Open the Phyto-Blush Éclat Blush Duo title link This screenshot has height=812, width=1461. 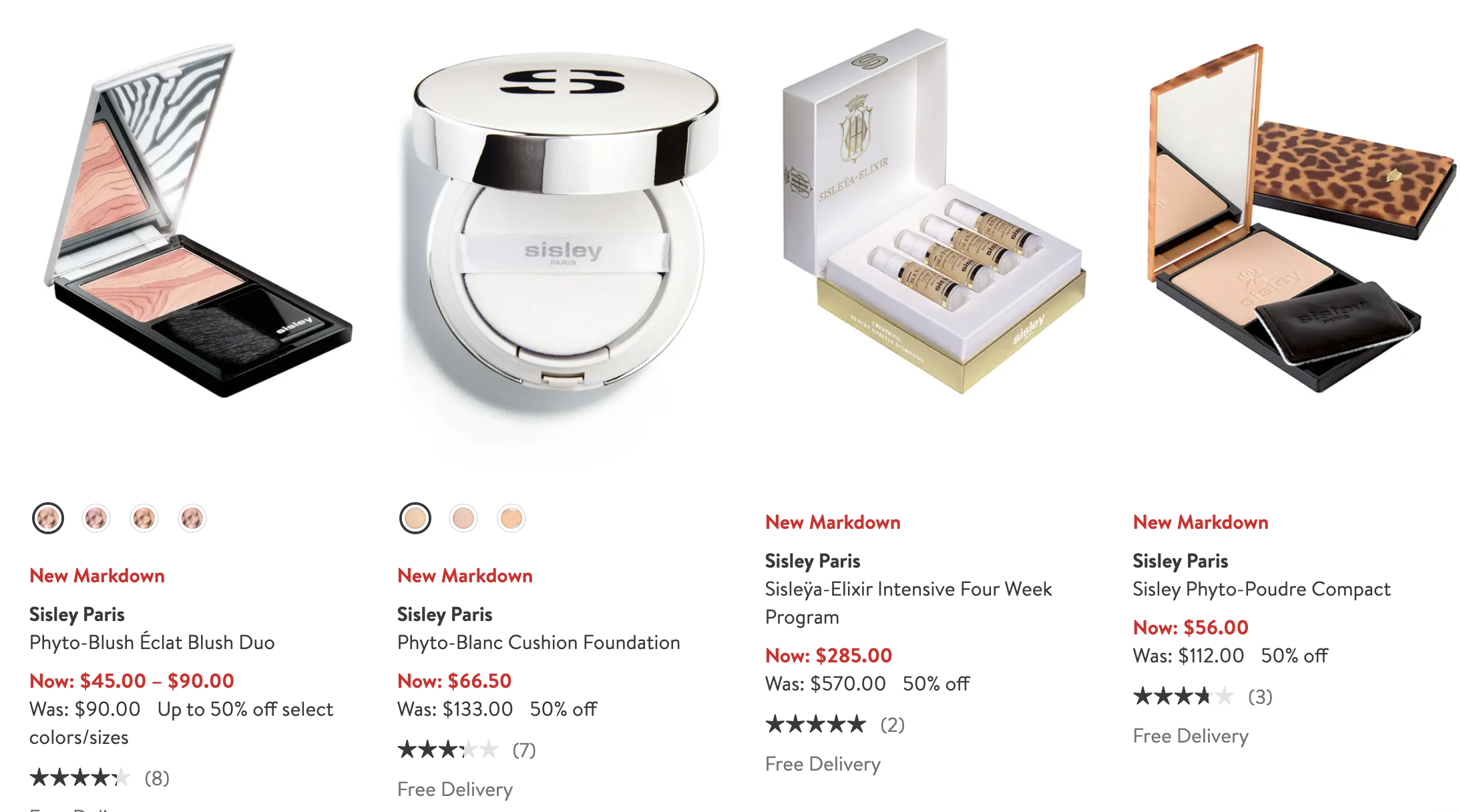pos(152,642)
